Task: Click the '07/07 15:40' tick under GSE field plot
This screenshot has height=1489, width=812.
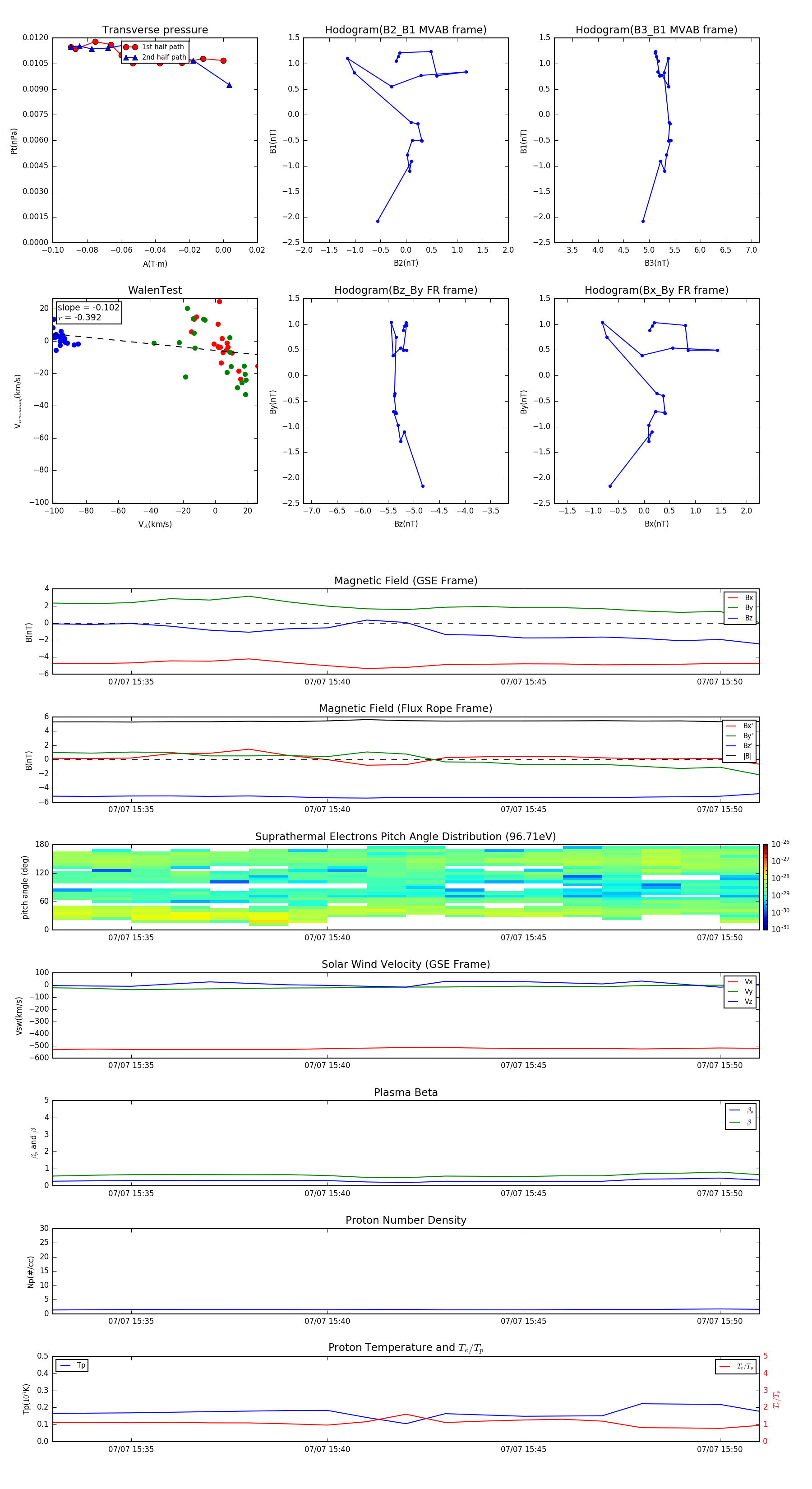Action: 327,682
